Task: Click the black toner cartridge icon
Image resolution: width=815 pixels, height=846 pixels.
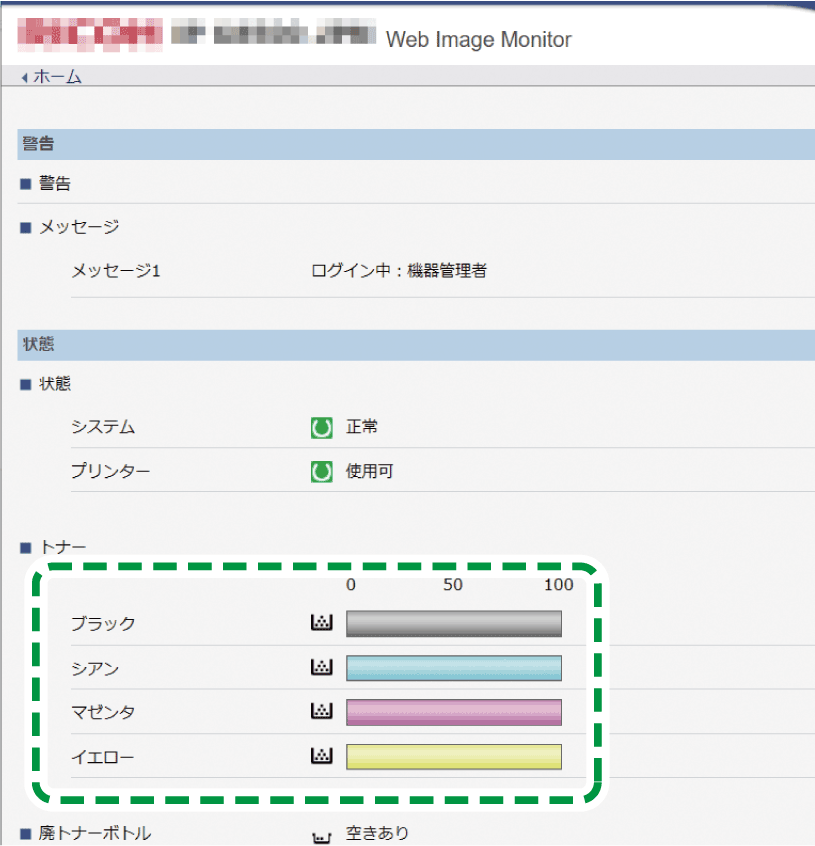Action: click(321, 623)
